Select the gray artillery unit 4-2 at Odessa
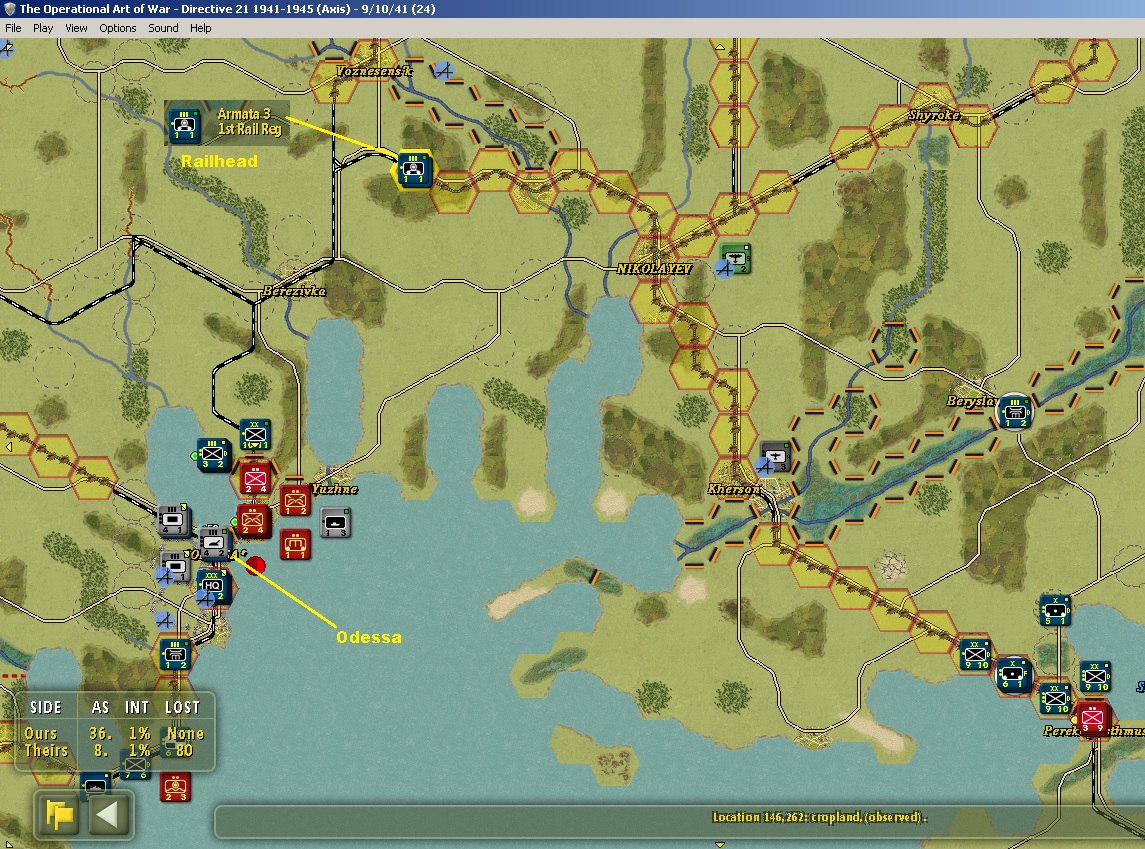 214,542
